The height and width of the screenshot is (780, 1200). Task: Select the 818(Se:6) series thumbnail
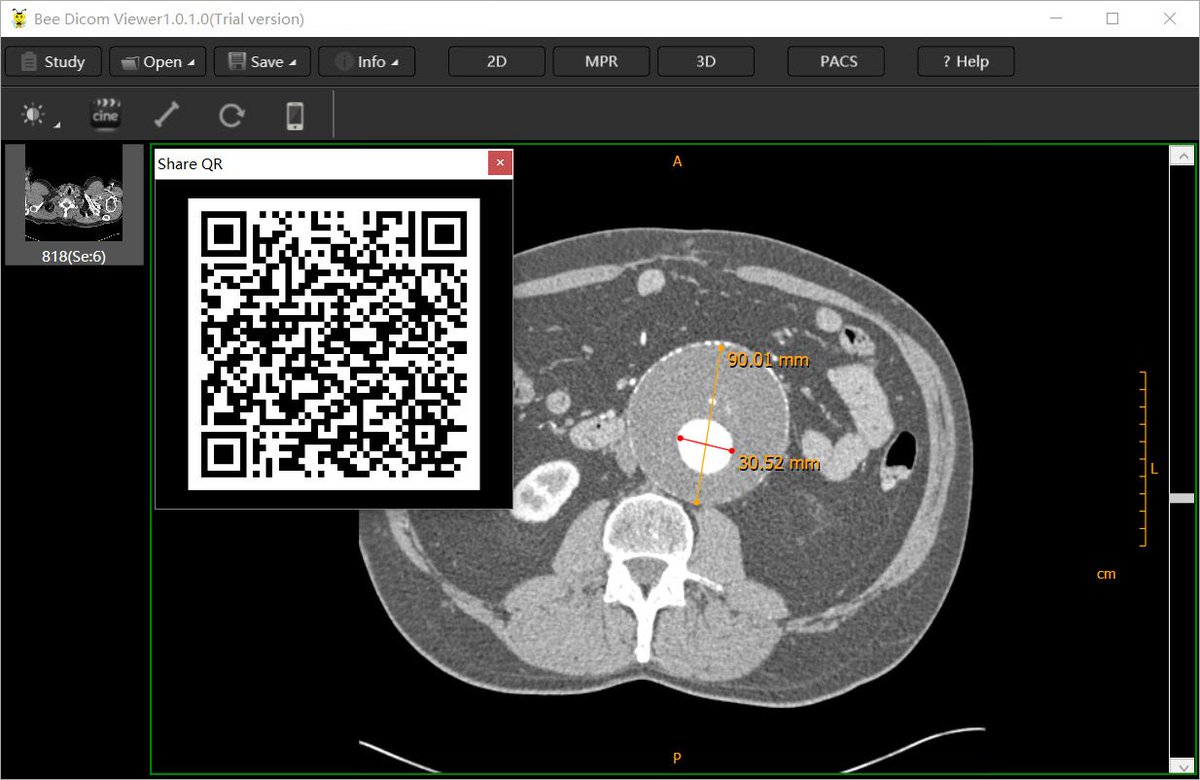(73, 204)
